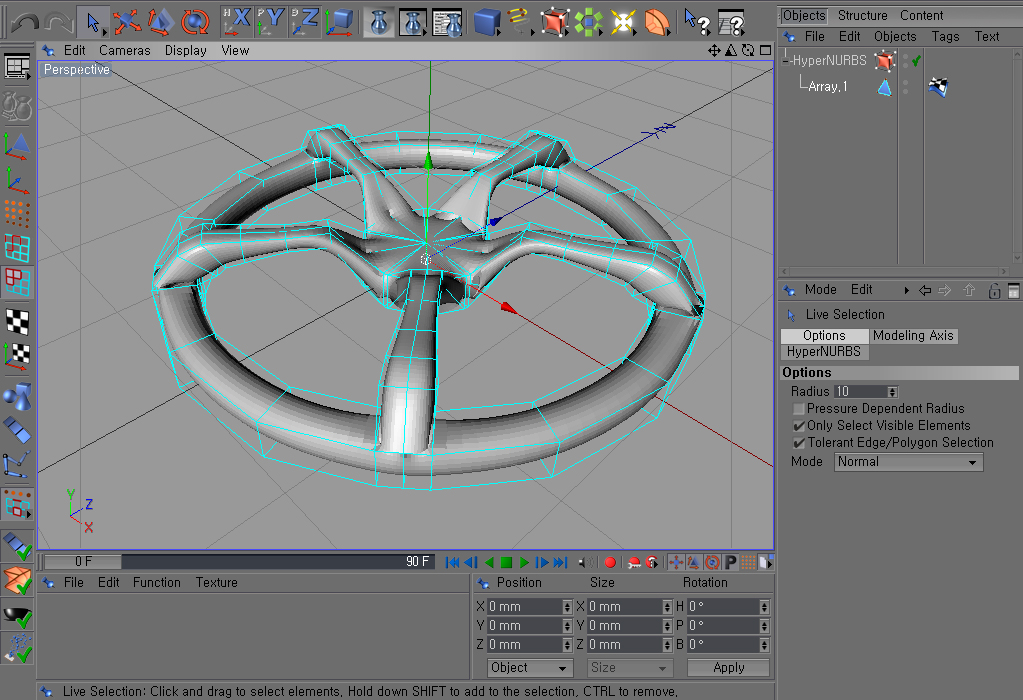Image resolution: width=1023 pixels, height=700 pixels.
Task: Toggle Z axis lock
Action: (304, 22)
